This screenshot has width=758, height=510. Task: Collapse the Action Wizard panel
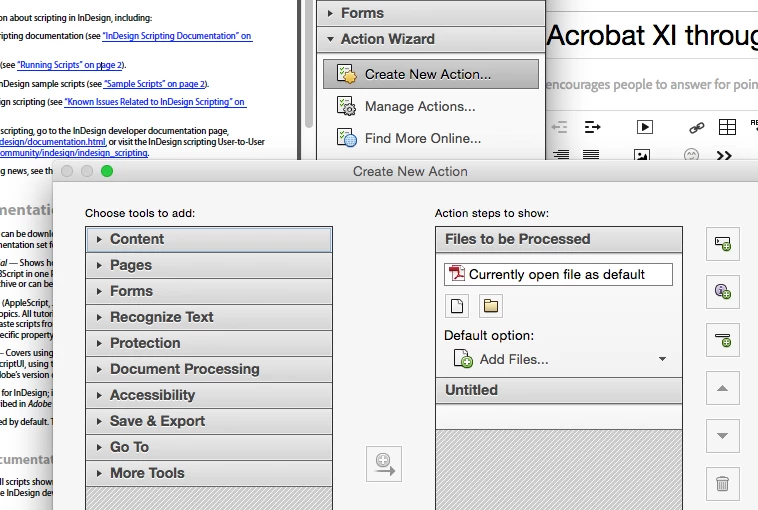(431, 39)
